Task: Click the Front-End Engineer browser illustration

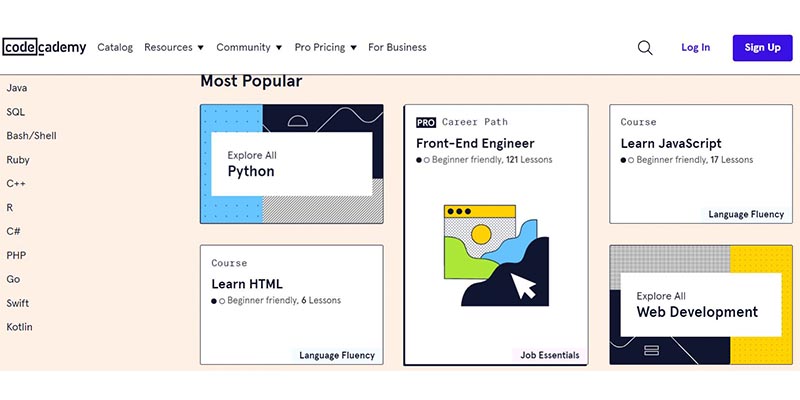Action: (496, 255)
